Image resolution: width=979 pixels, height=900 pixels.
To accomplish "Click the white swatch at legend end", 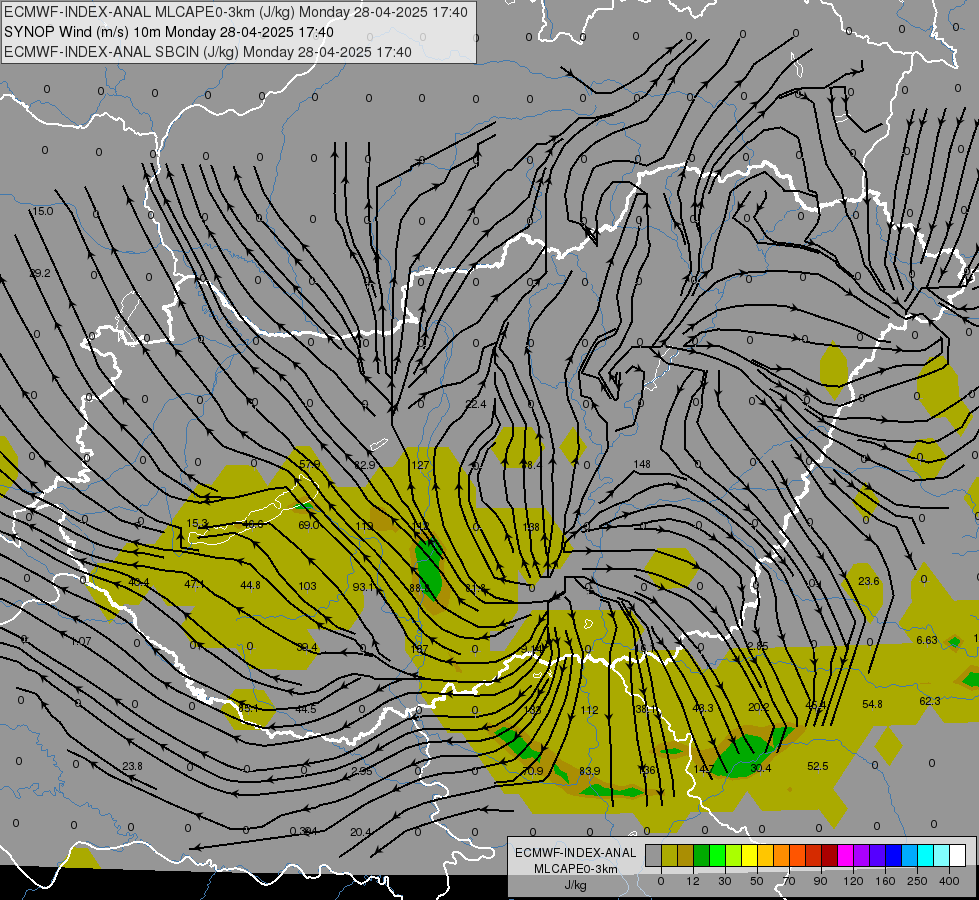I will pyautogui.click(x=957, y=855).
